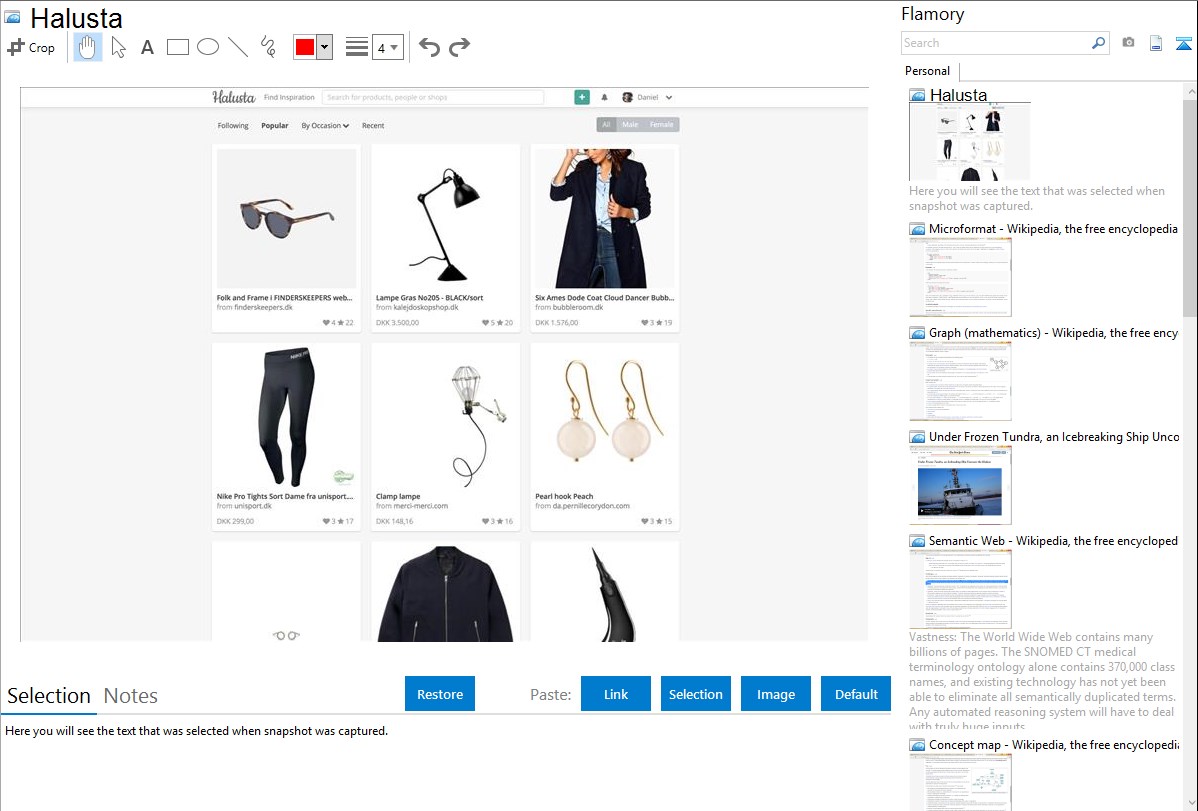Click the Restore button

click(x=440, y=694)
